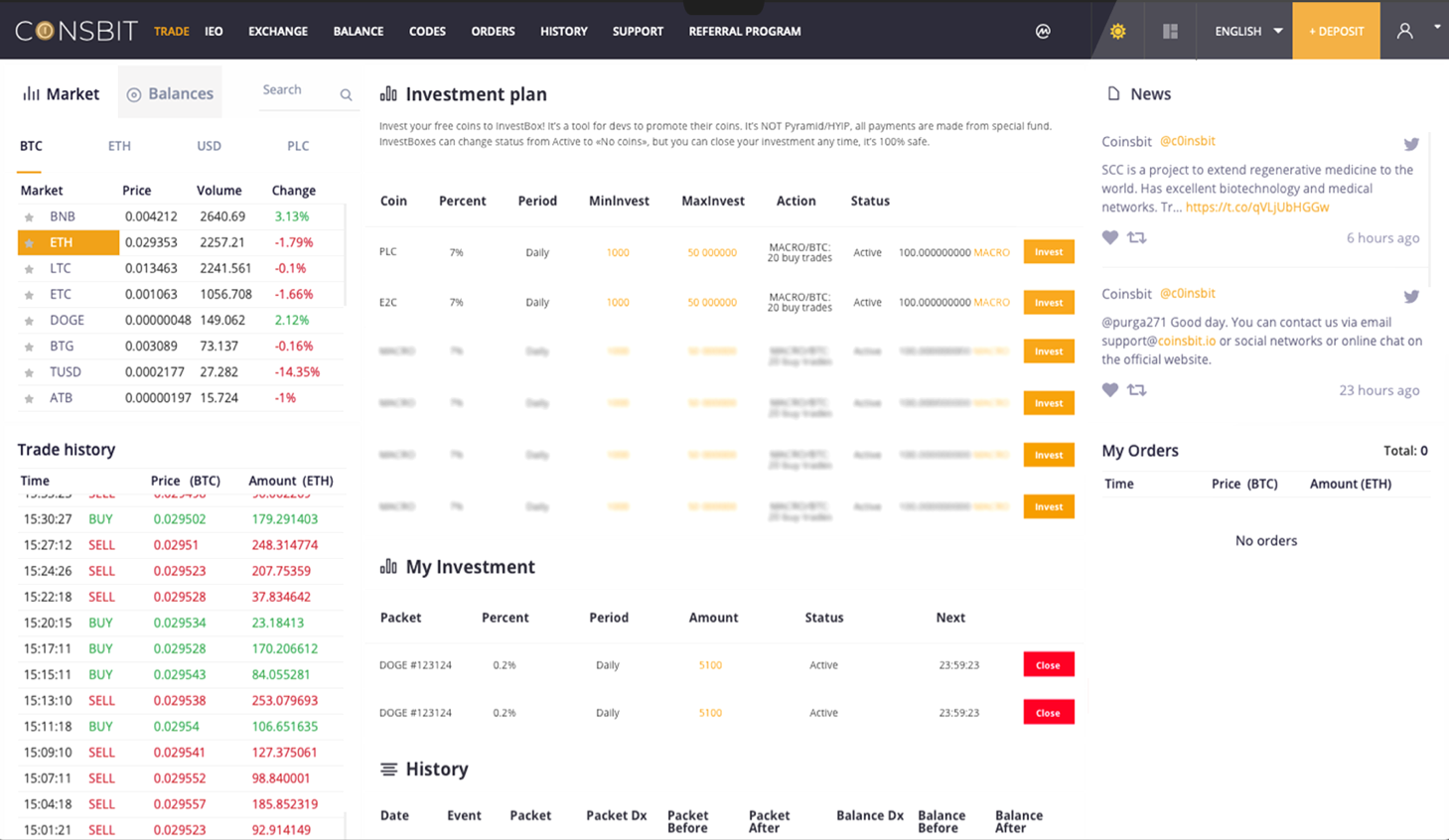Favorite LTC with its star icon
The width and height of the screenshot is (1449, 840).
pos(29,269)
